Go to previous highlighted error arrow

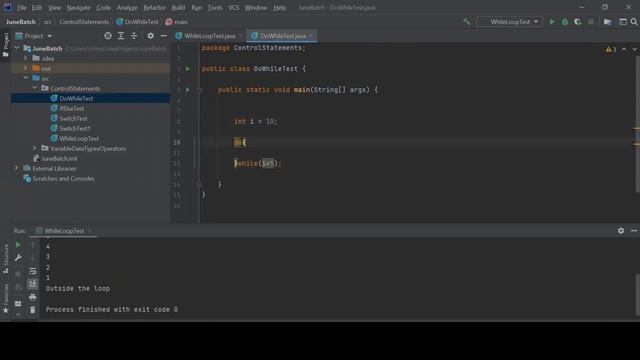(x=624, y=49)
